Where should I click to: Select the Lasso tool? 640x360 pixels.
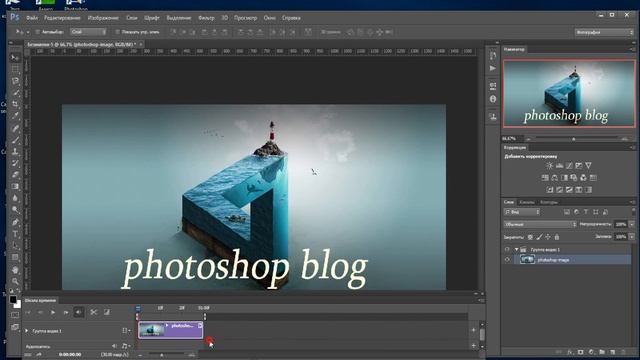tap(15, 81)
